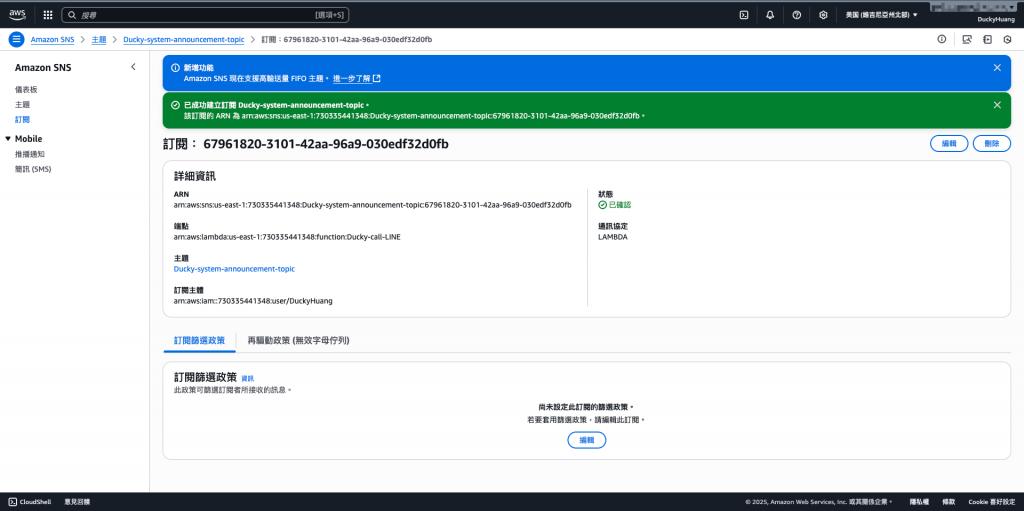Select 訂閱 in the sidebar
The height and width of the screenshot is (511, 1024).
point(22,120)
